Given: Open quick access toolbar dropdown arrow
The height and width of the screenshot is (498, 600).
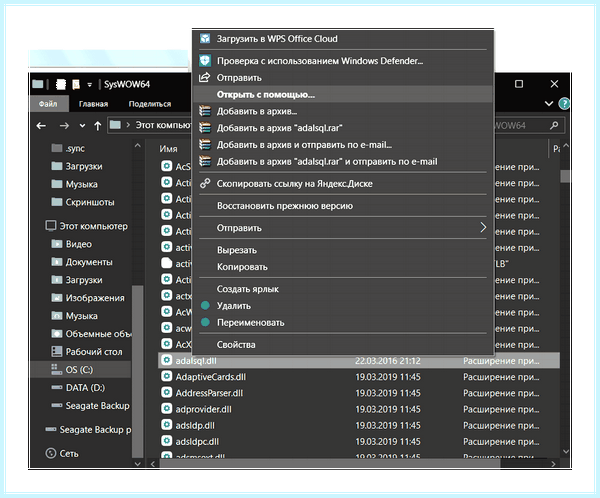Looking at the screenshot, I should click(x=90, y=85).
